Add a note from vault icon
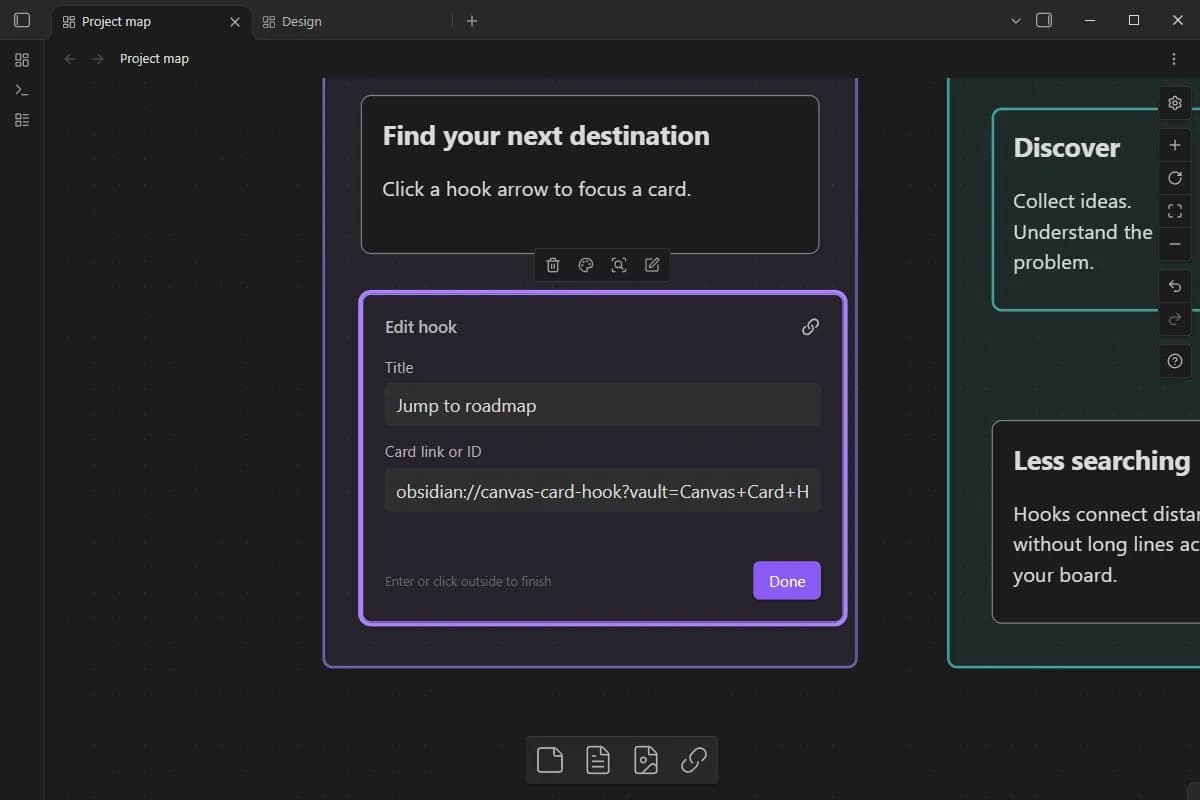The height and width of the screenshot is (800, 1200). click(598, 761)
